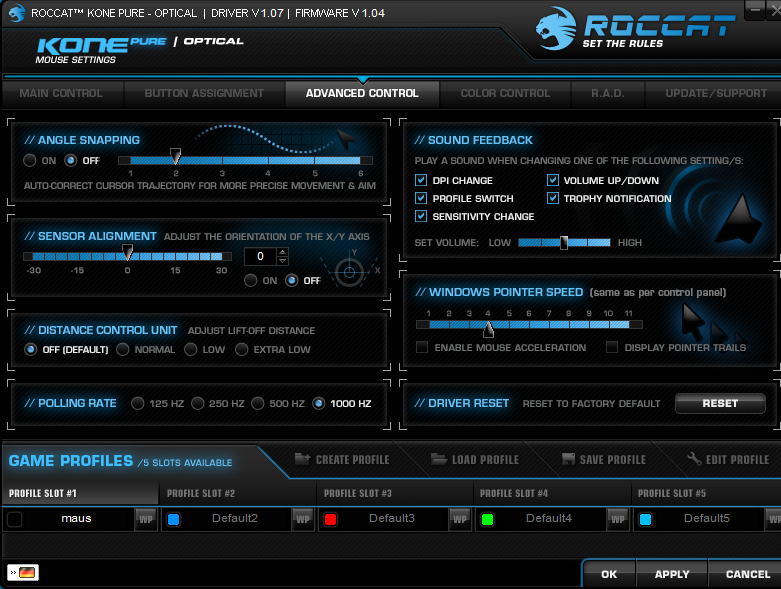Image resolution: width=781 pixels, height=589 pixels.
Task: Set Distance Control Unit to Normal
Action: [x=123, y=350]
